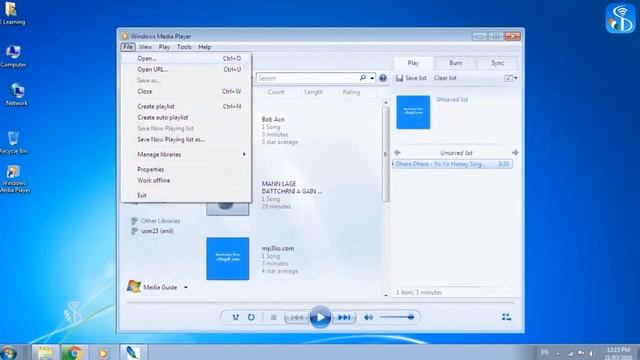Screen dimensions: 640x360
Task: Open the Play menu
Action: tap(164, 47)
